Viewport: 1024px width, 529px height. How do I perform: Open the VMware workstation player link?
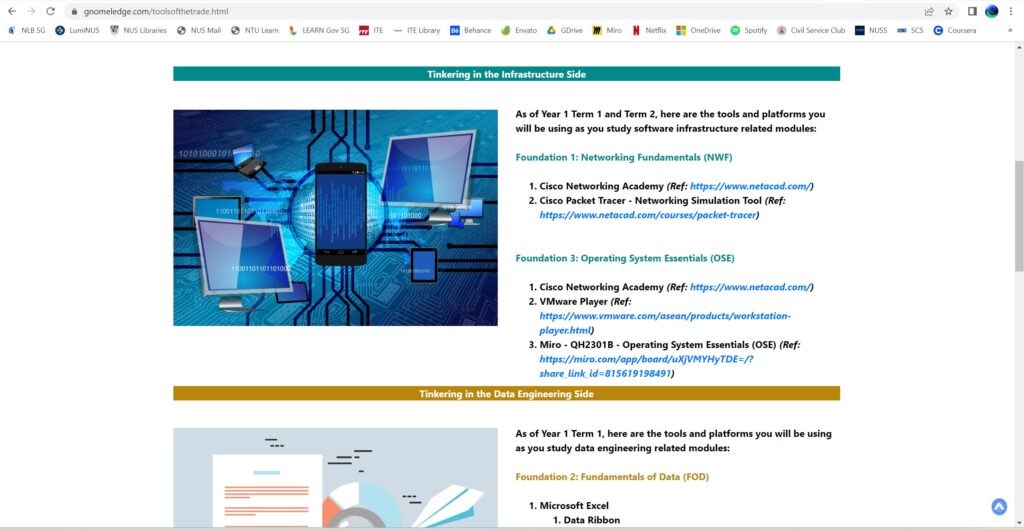(x=664, y=316)
